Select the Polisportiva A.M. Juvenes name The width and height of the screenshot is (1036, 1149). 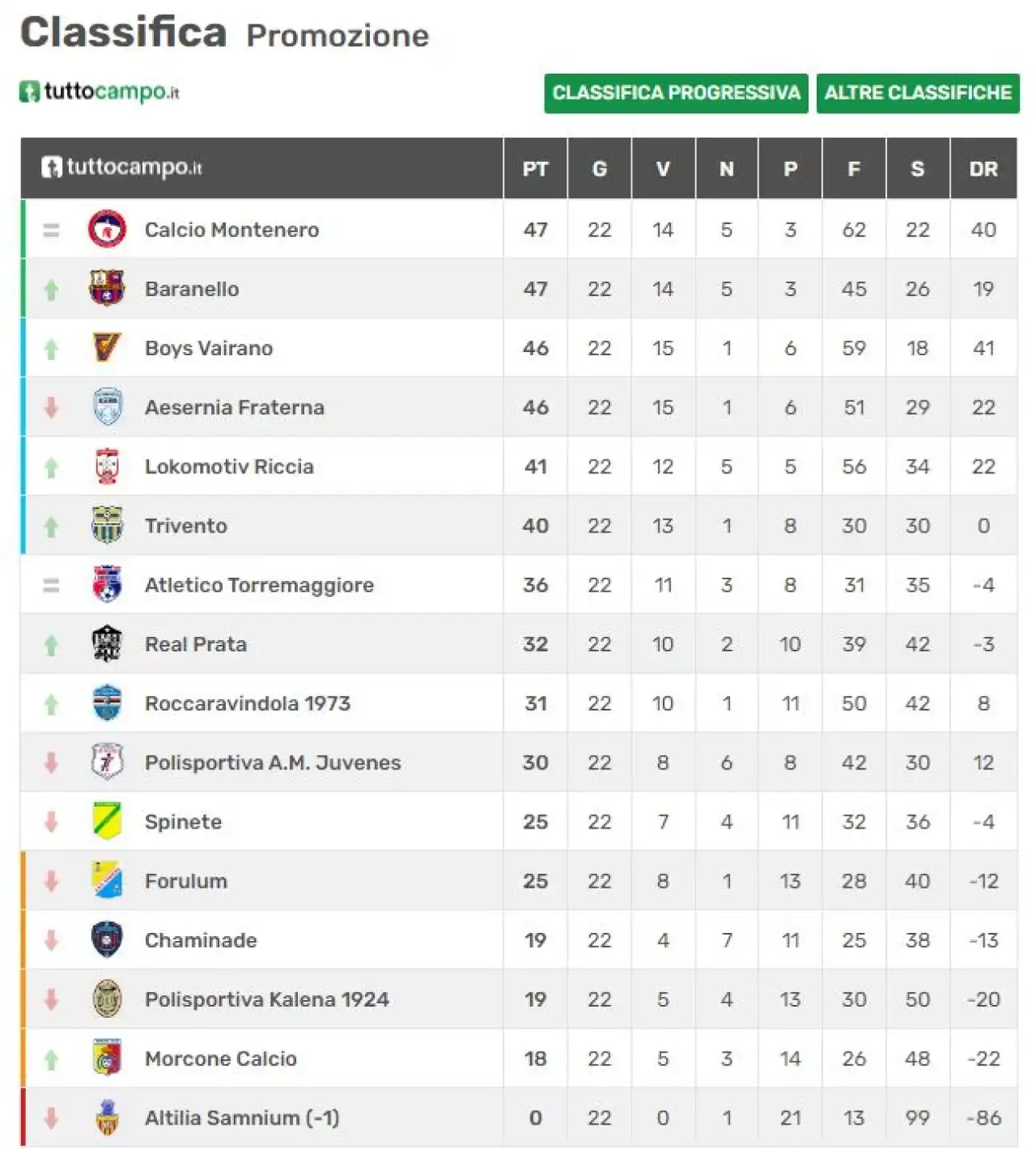click(273, 762)
